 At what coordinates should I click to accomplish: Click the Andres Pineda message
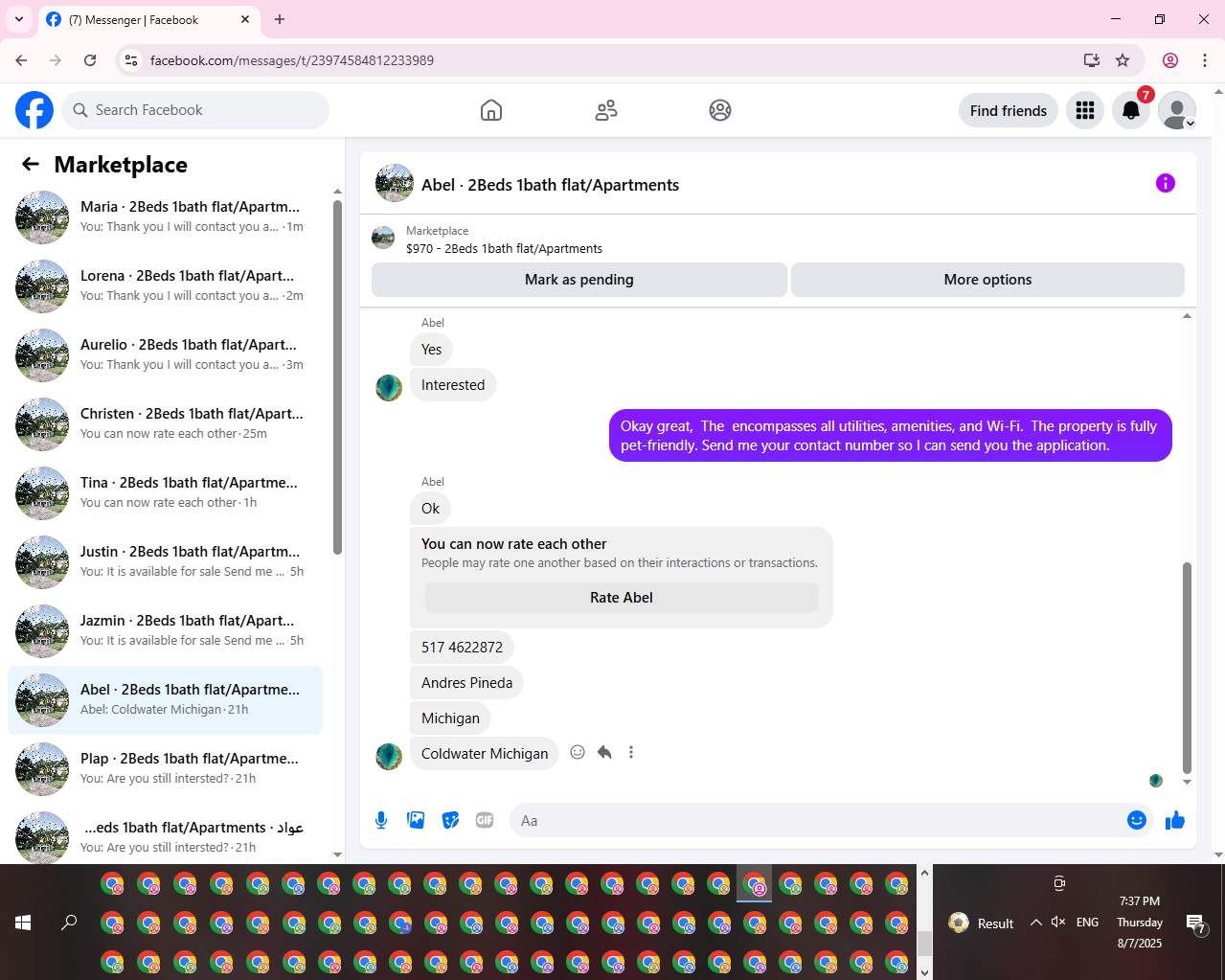pos(466,683)
